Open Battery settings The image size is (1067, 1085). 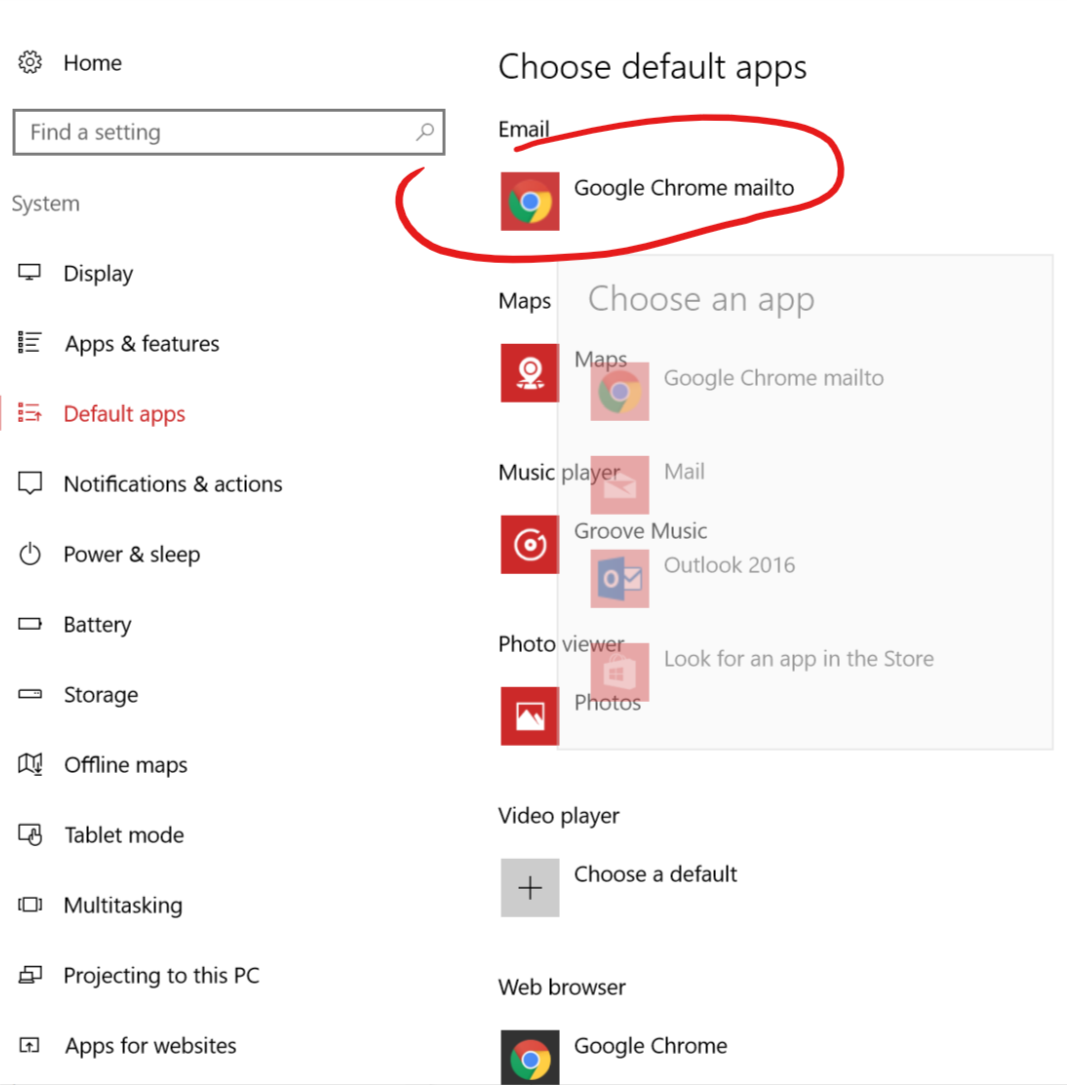pos(98,625)
